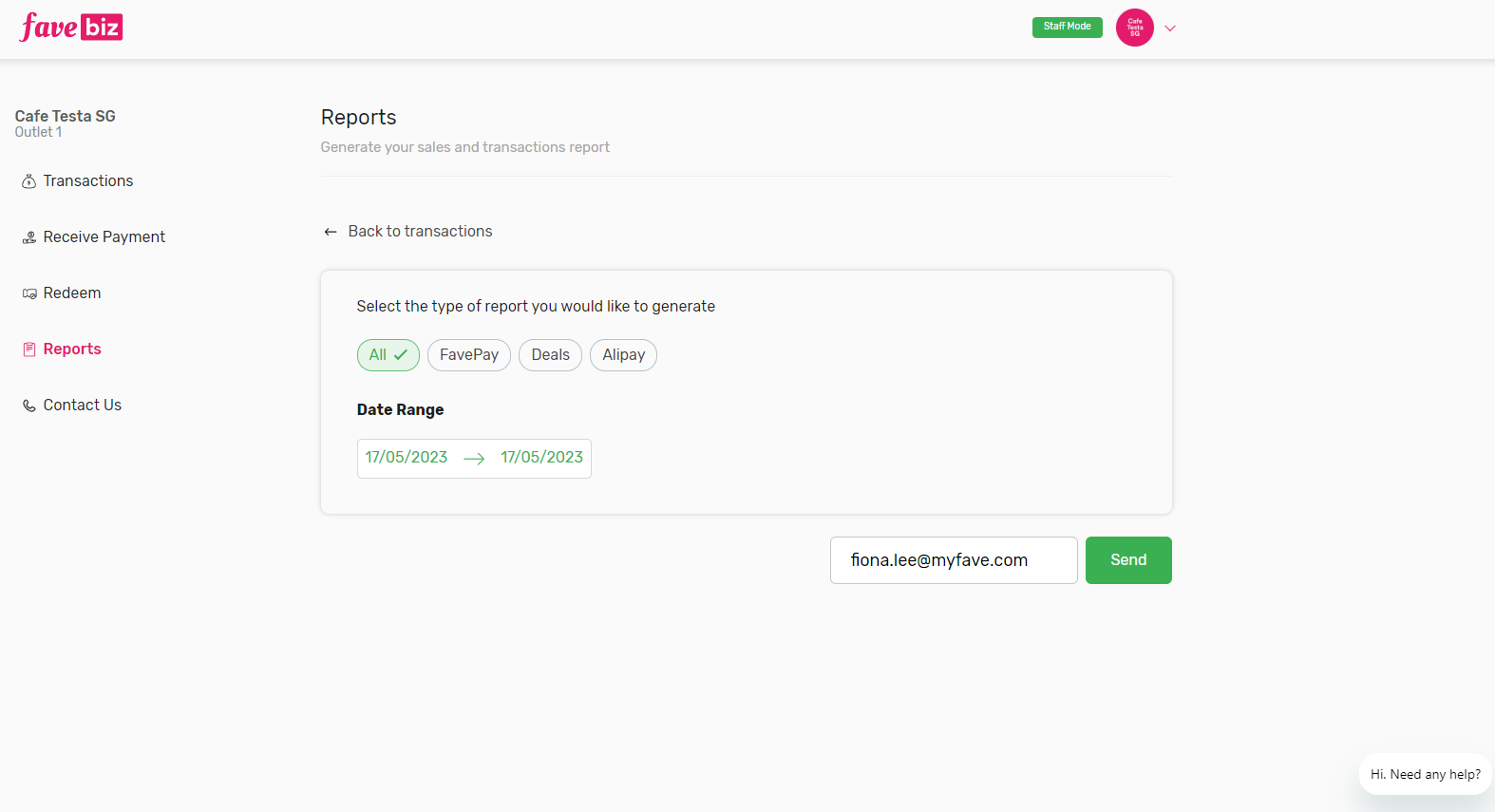The image size is (1495, 812).
Task: Click the Transactions money bag icon
Action: tap(29, 181)
